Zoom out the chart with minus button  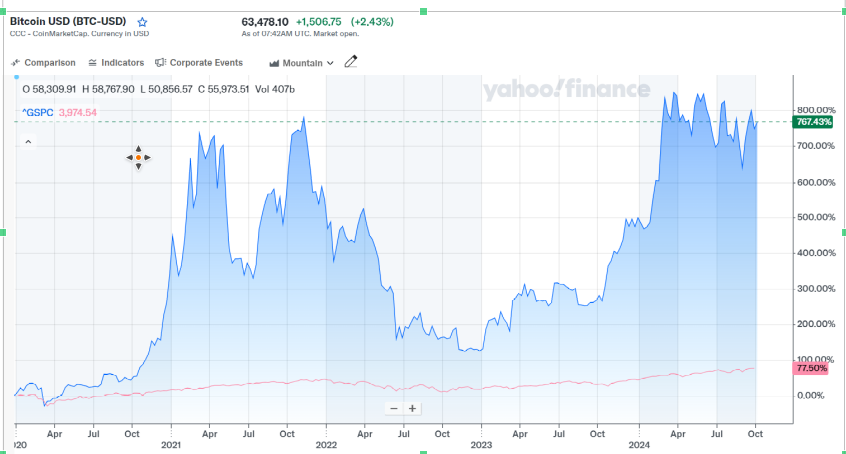[x=394, y=409]
